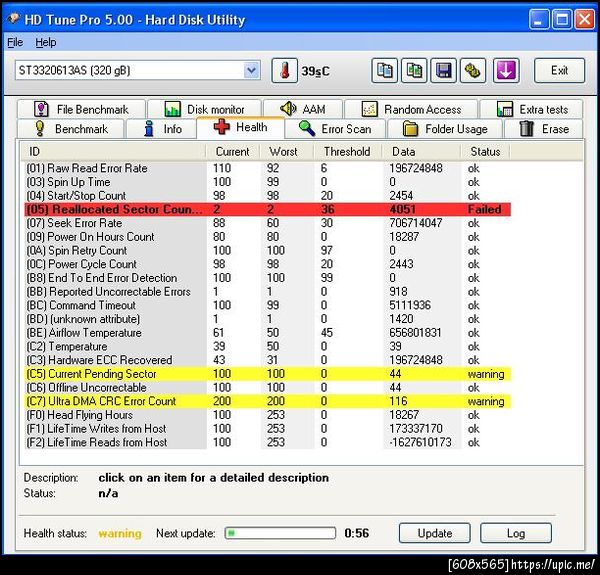Click the Current column header
Image resolution: width=600 pixels, height=575 pixels.
pyautogui.click(x=233, y=151)
